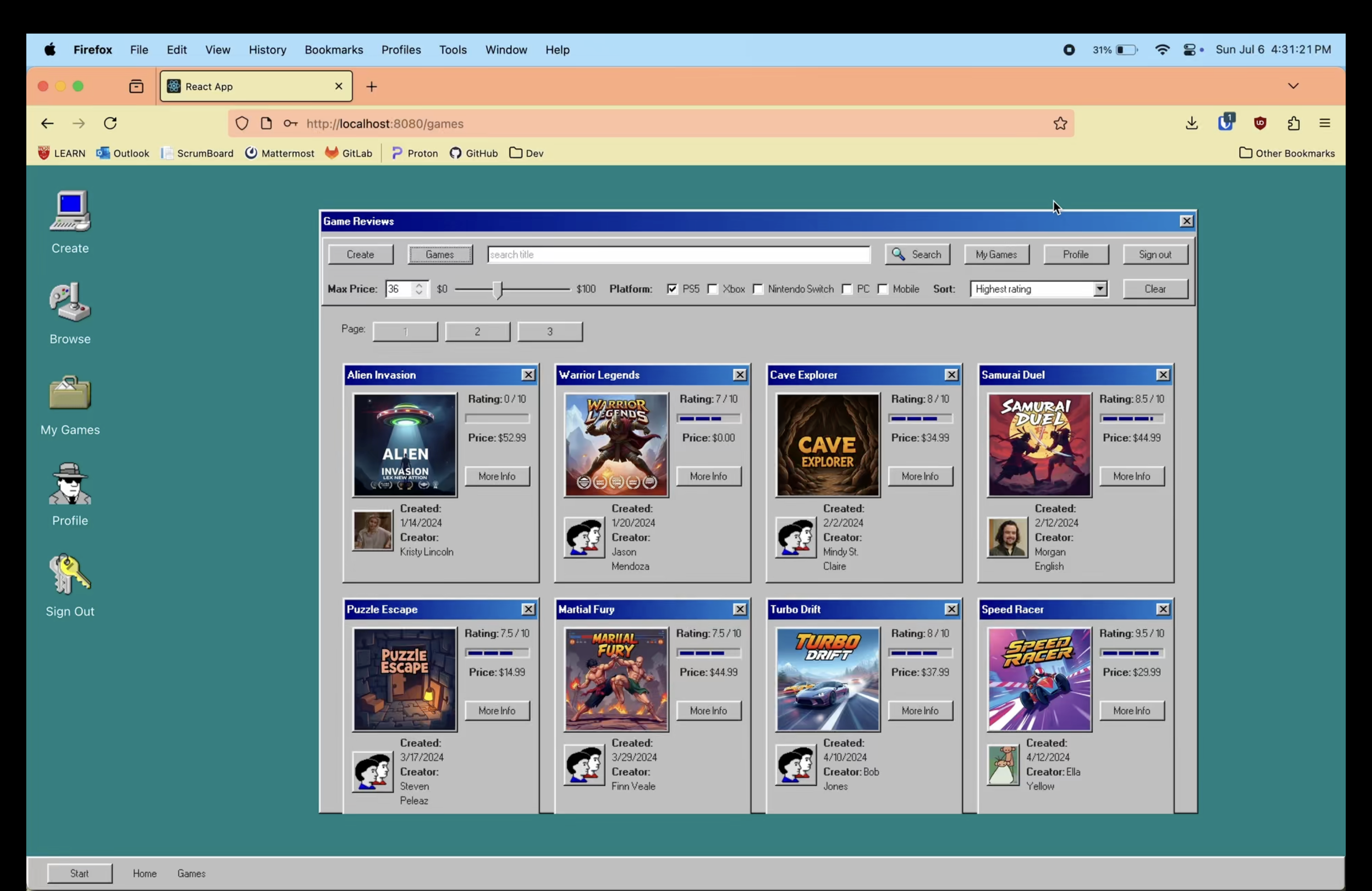Click the Home taskbar entry
Viewport: 1372px width, 891px height.
145,873
